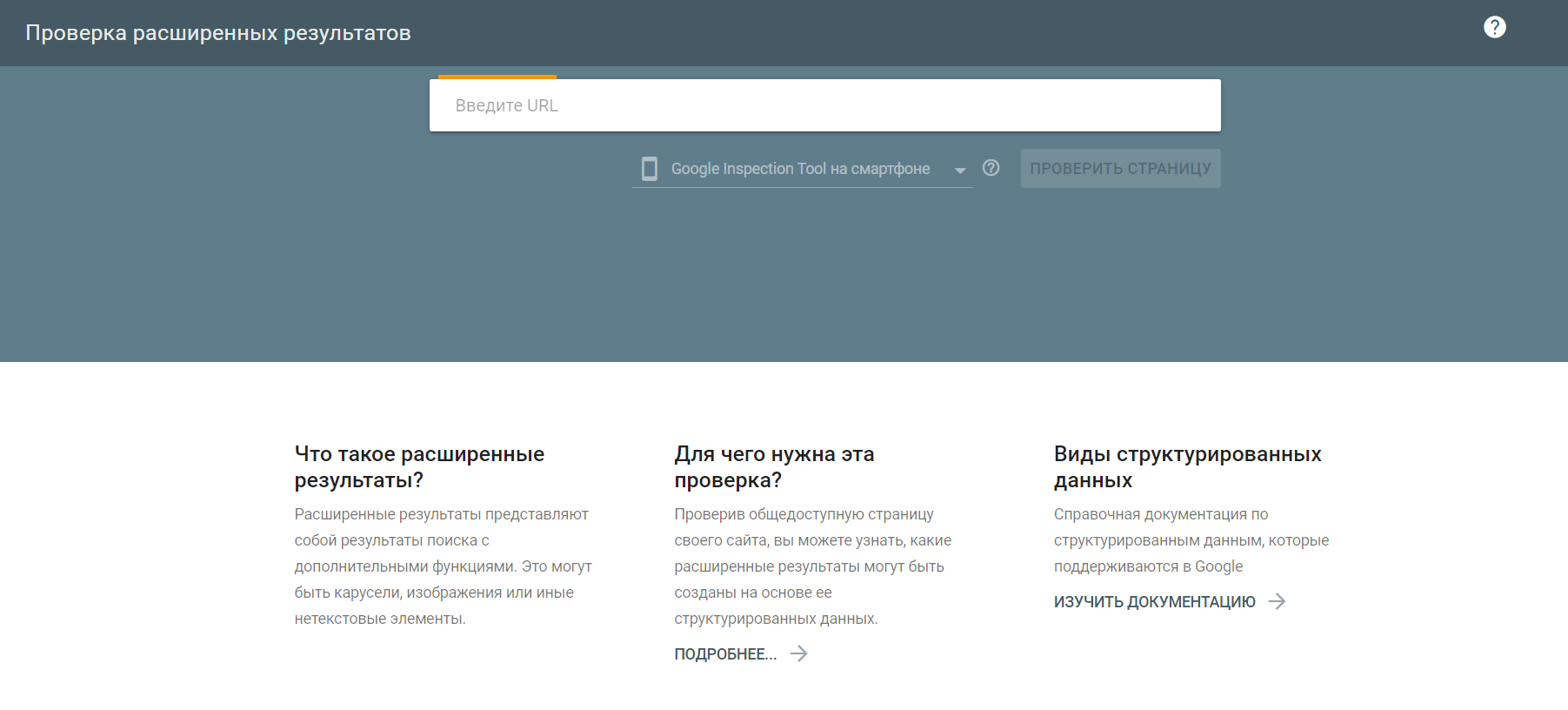Open the help icon in the header
The height and width of the screenshot is (710, 1568).
tap(1494, 28)
